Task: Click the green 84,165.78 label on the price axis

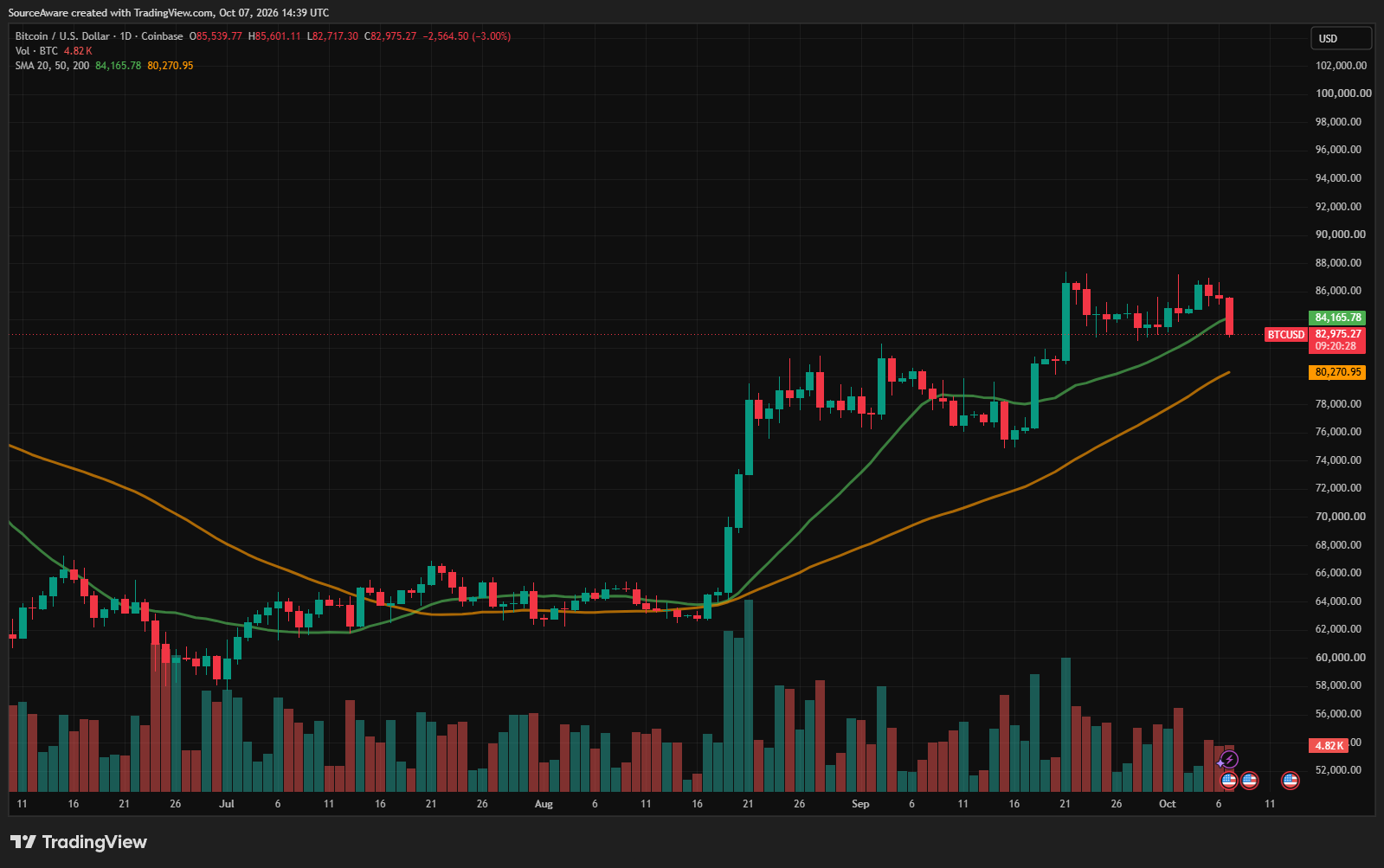Action: coord(1338,318)
